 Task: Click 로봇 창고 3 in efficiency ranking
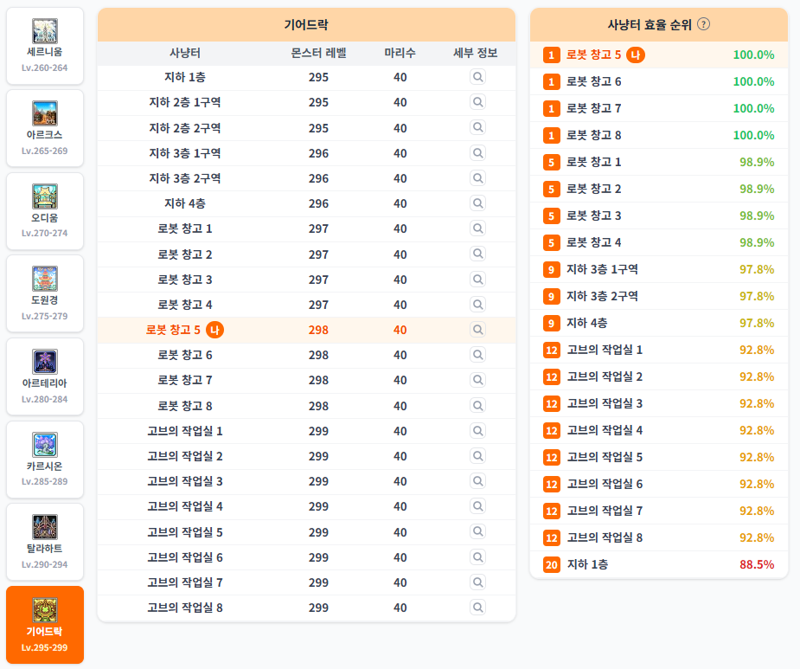659,215
